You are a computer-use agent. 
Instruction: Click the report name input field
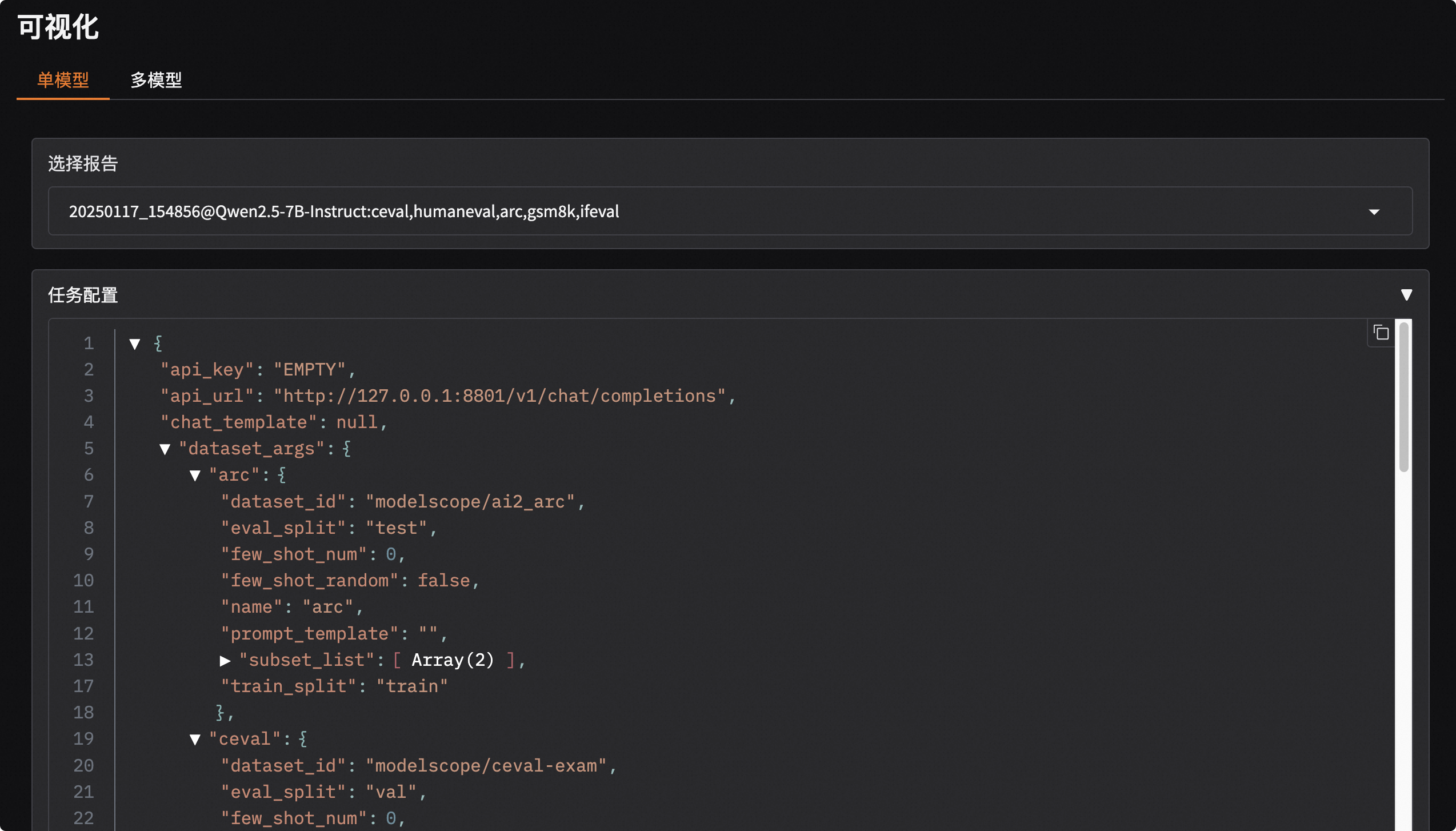click(686, 211)
